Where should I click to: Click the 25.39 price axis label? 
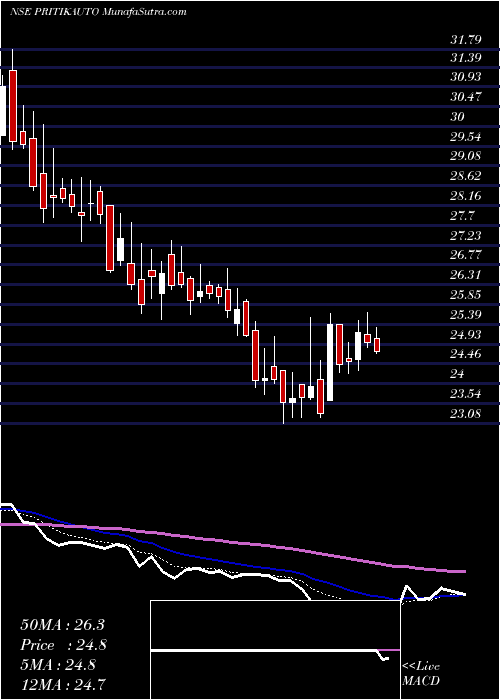466,315
